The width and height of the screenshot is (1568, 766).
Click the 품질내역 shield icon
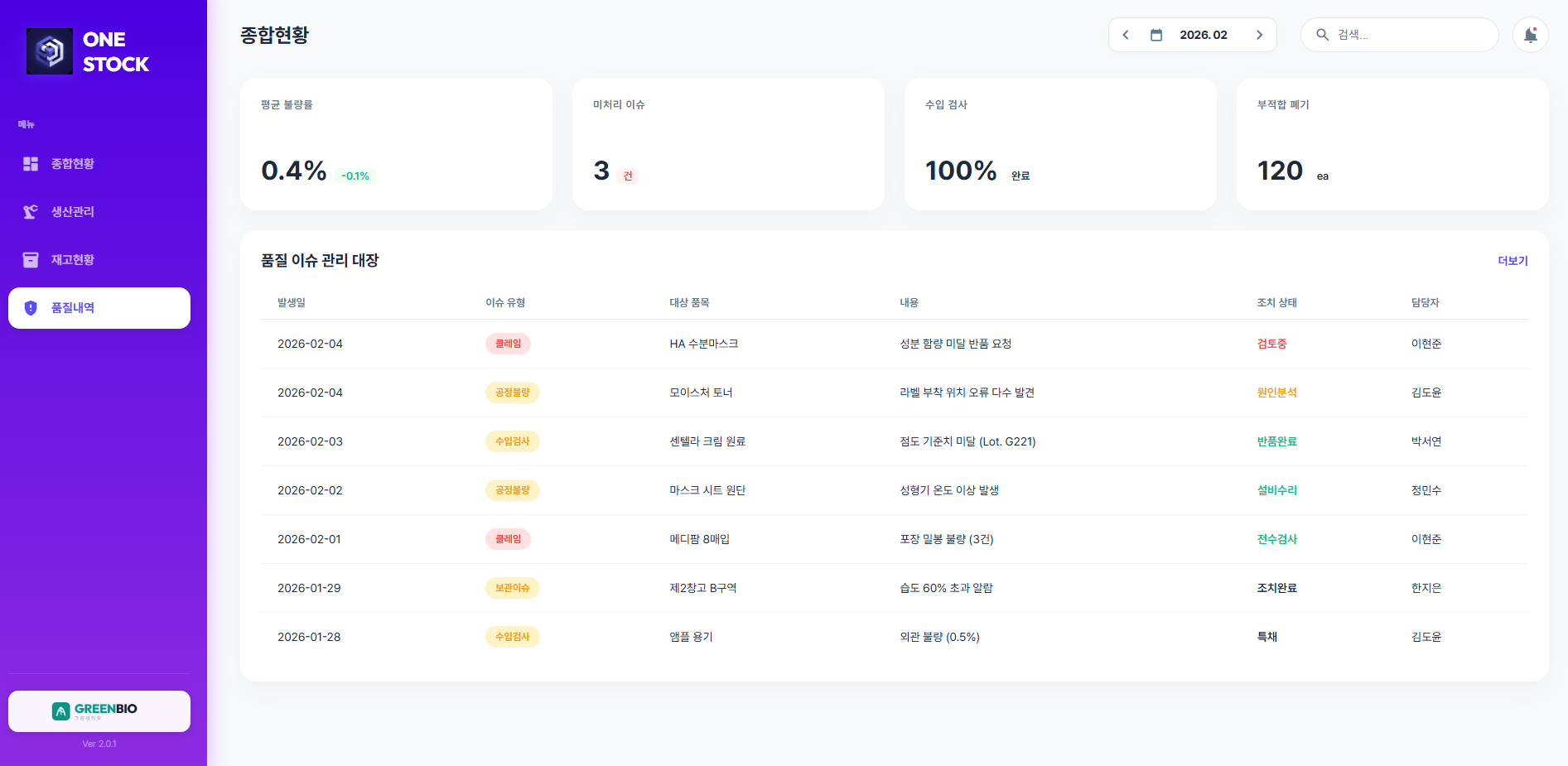[x=31, y=308]
